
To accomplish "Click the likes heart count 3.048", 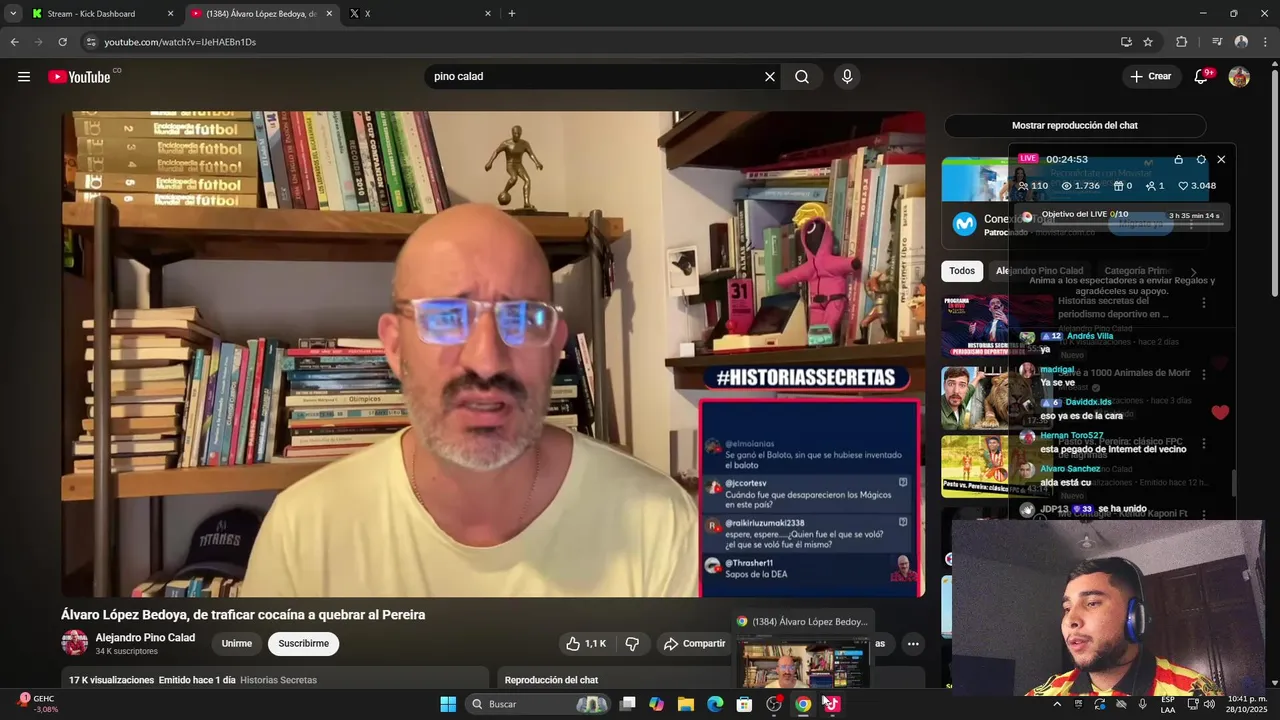I will 1197,186.
